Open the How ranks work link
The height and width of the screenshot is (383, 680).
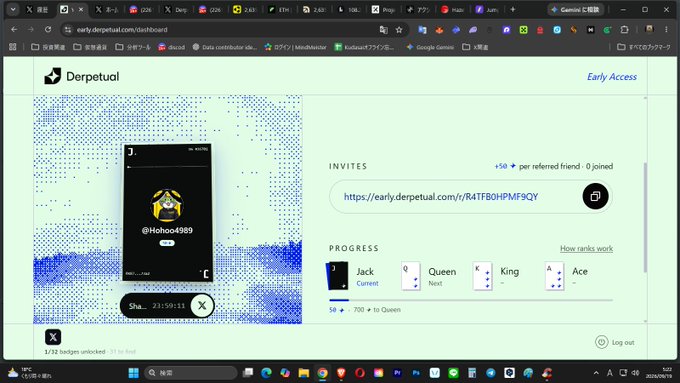[x=586, y=248]
